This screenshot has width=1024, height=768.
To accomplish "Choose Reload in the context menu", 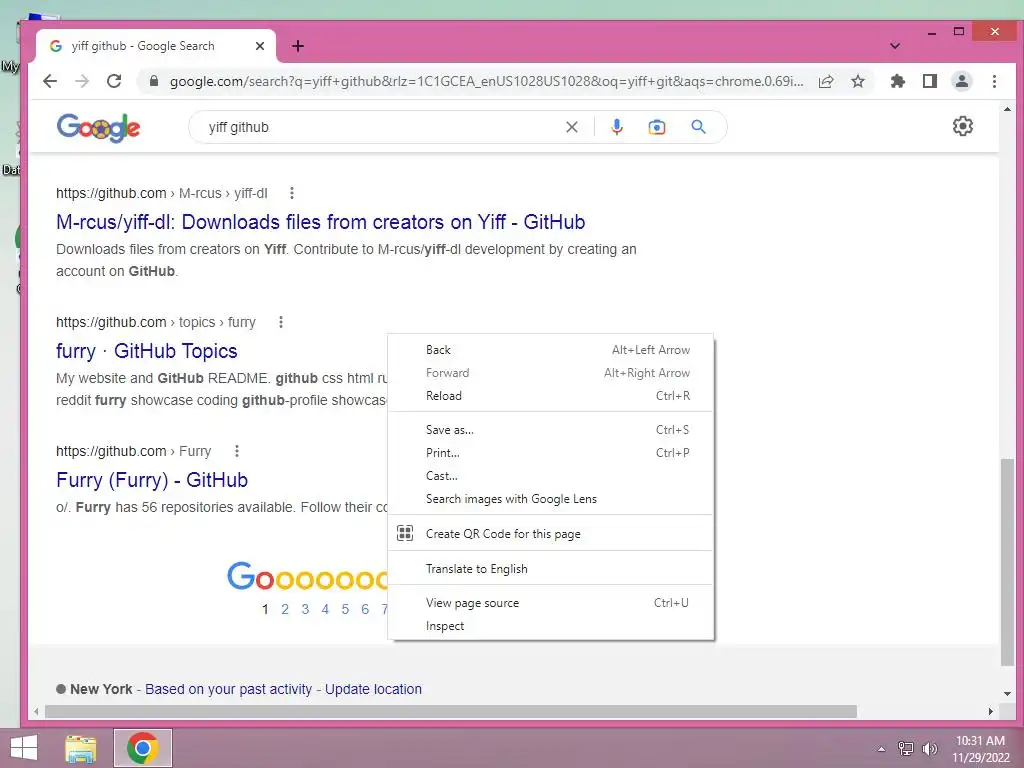I will click(x=551, y=396).
